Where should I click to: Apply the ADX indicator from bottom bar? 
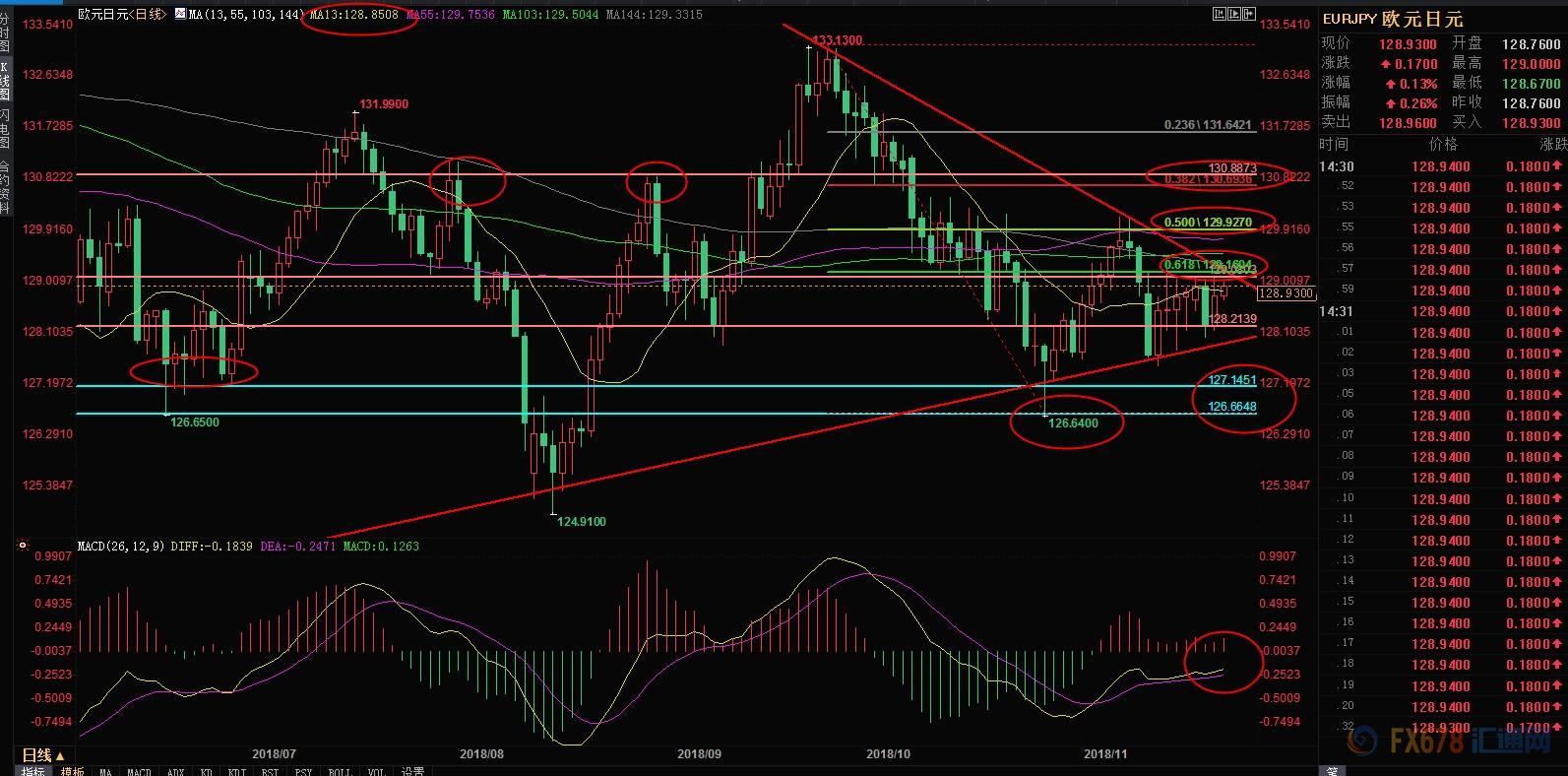click(175, 771)
